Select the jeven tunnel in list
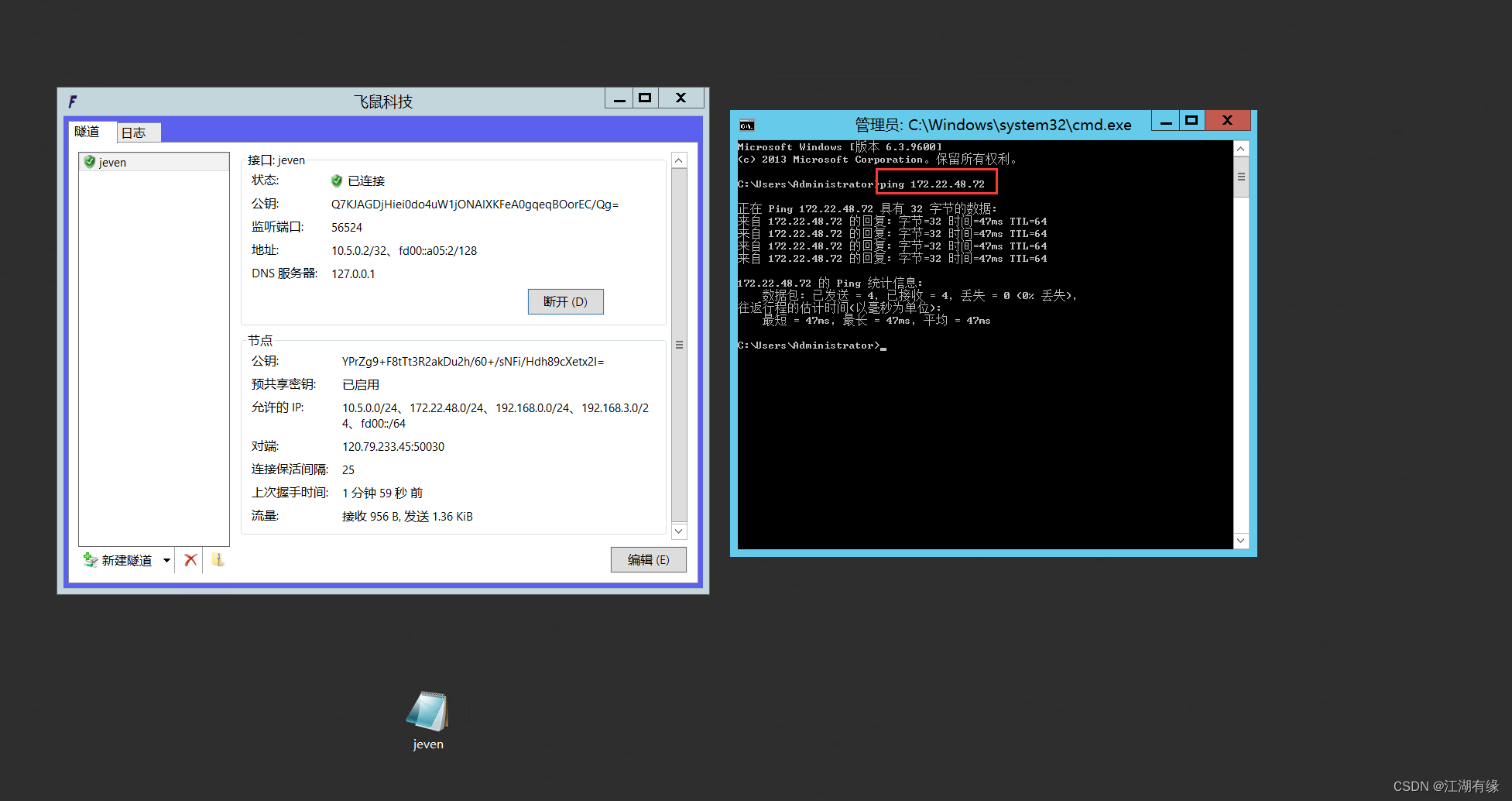1512x801 pixels. point(154,162)
